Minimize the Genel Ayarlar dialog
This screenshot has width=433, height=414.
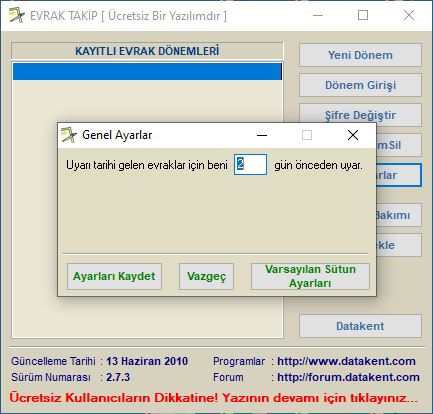click(x=262, y=135)
